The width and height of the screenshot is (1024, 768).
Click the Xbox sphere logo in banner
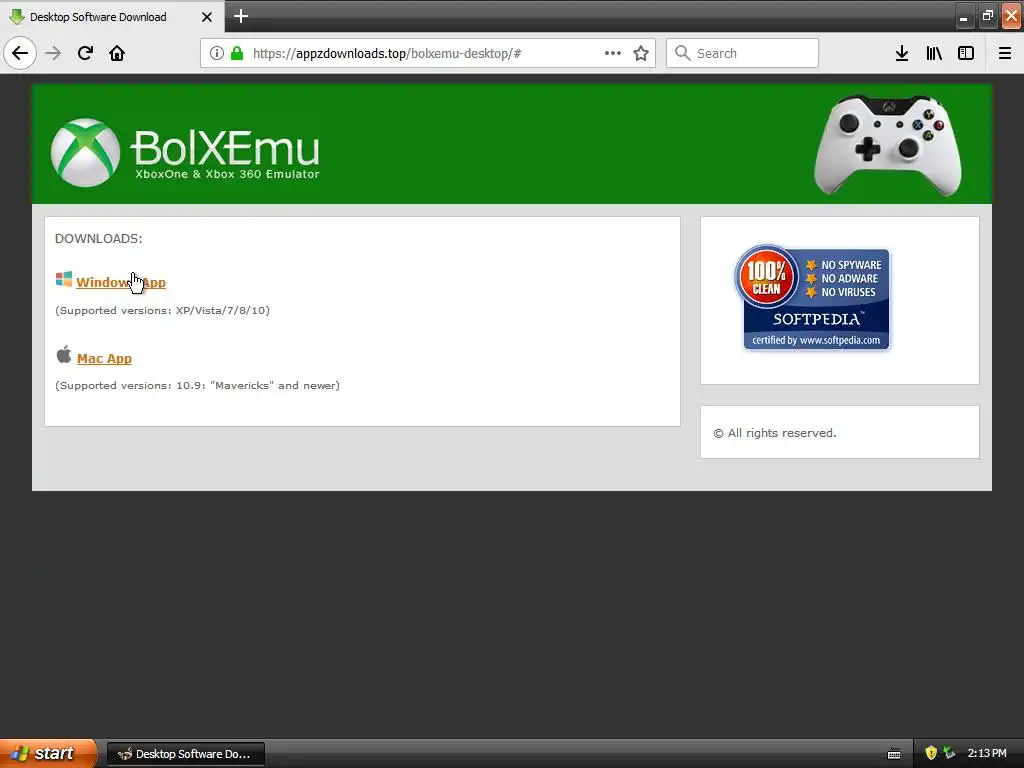(x=85, y=152)
